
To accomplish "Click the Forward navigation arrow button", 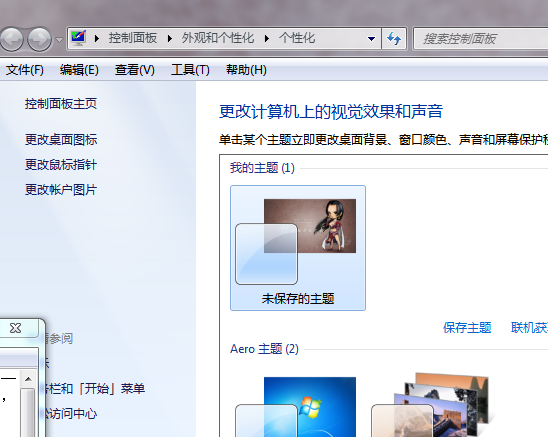I will (x=39, y=40).
